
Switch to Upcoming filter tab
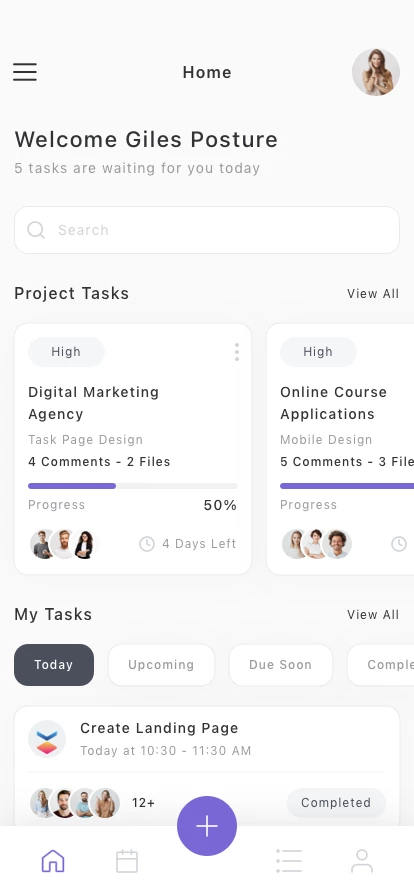click(161, 665)
